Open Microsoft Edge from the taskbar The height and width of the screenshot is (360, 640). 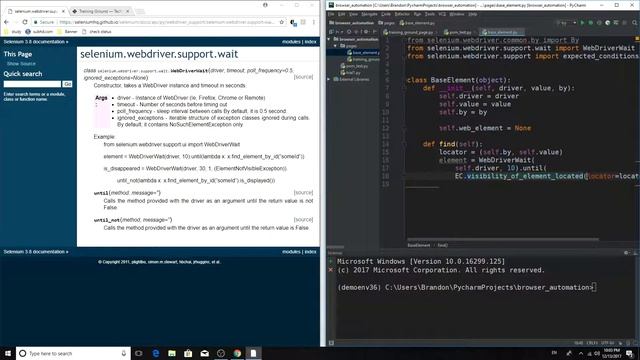tap(156, 353)
